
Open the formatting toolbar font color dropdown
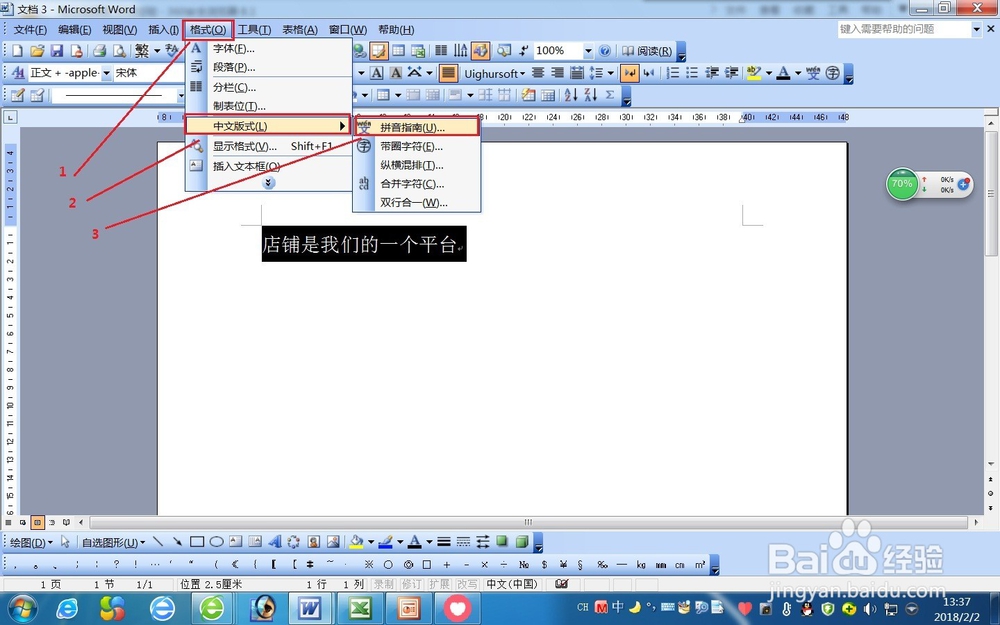click(797, 73)
